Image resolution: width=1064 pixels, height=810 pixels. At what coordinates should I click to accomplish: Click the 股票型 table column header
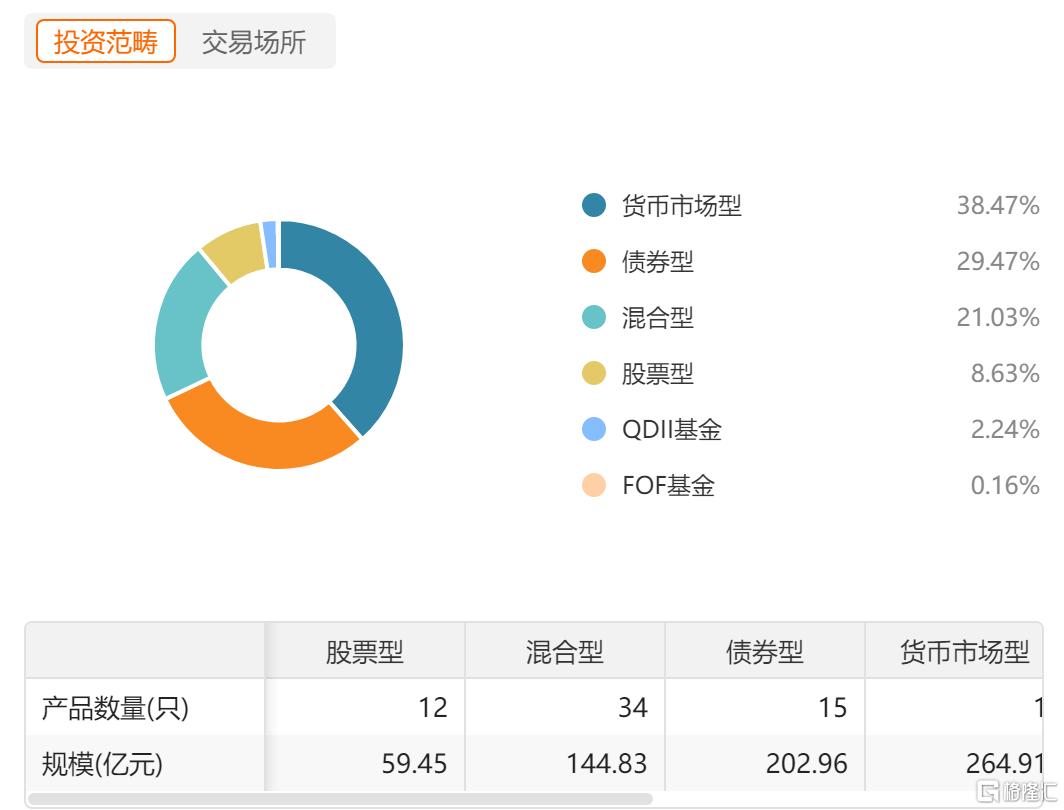[x=364, y=652]
